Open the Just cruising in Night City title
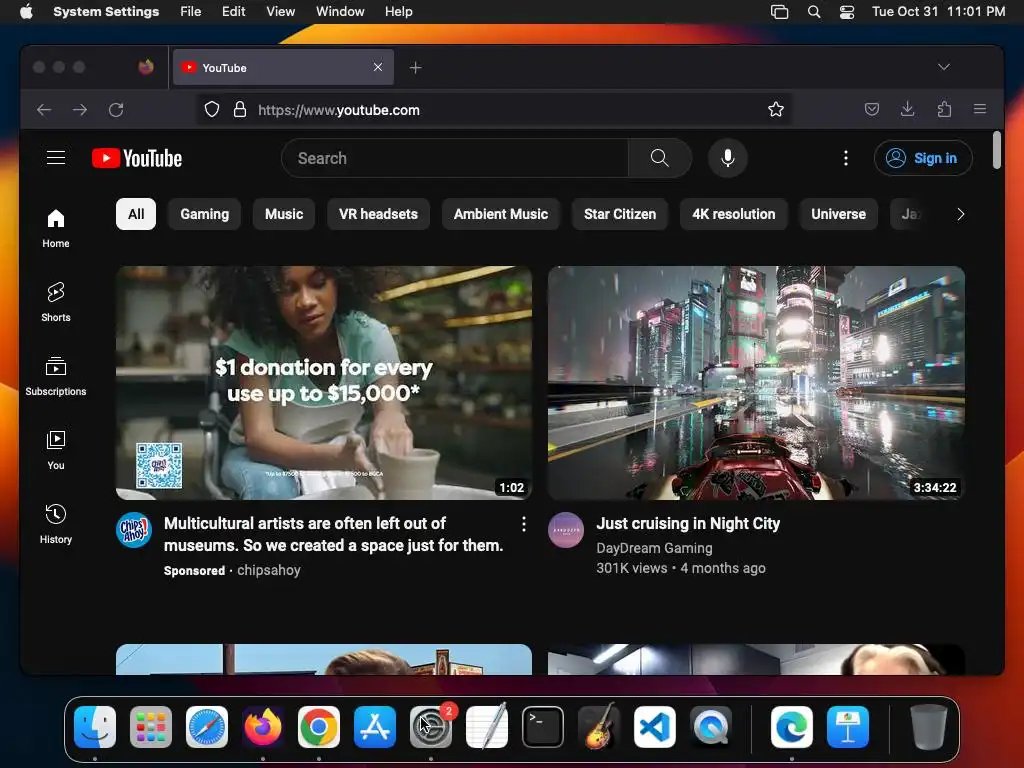Viewport: 1024px width, 768px height. click(688, 524)
